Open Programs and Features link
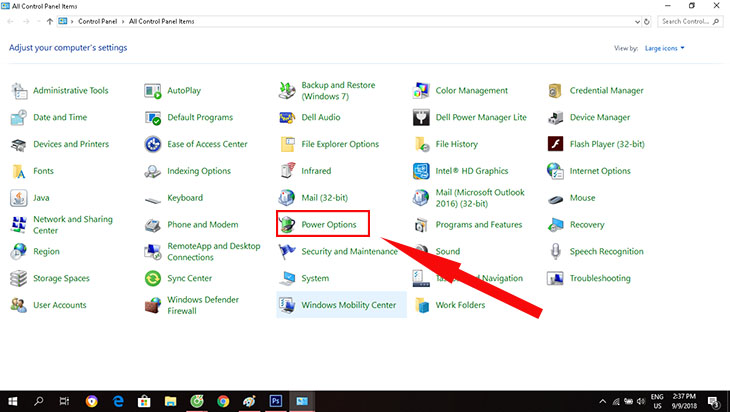730x412 pixels. [x=479, y=225]
